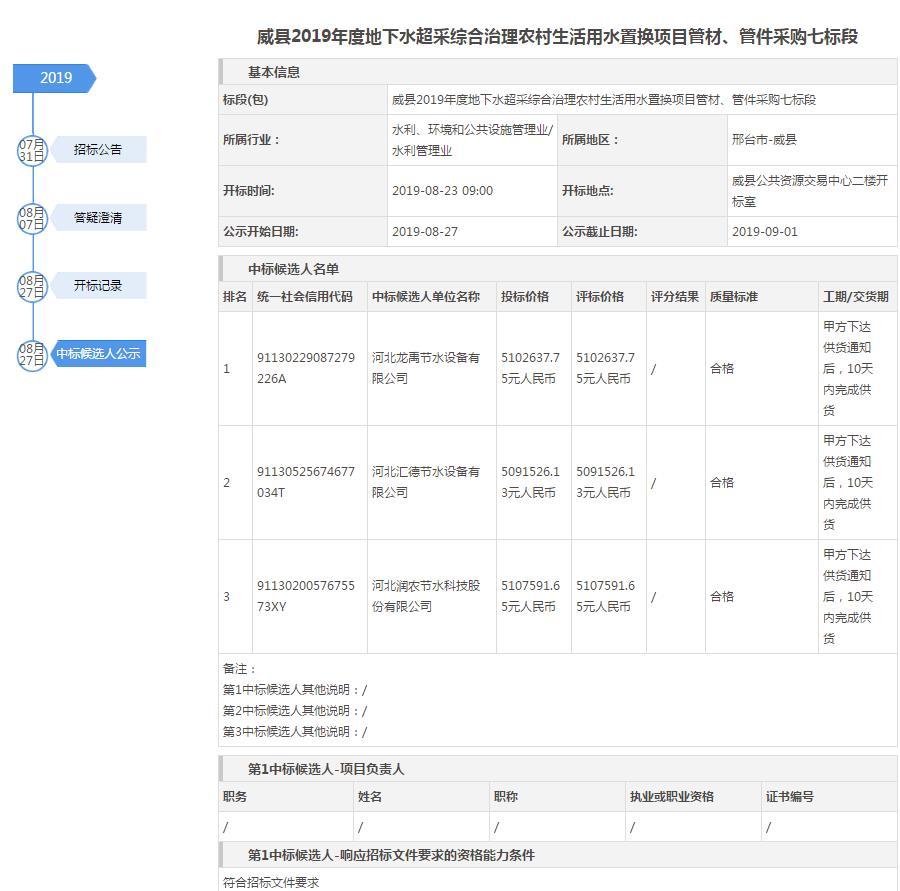900x891 pixels.
Task: Open the 招标公告 timeline step
Action: [98, 150]
